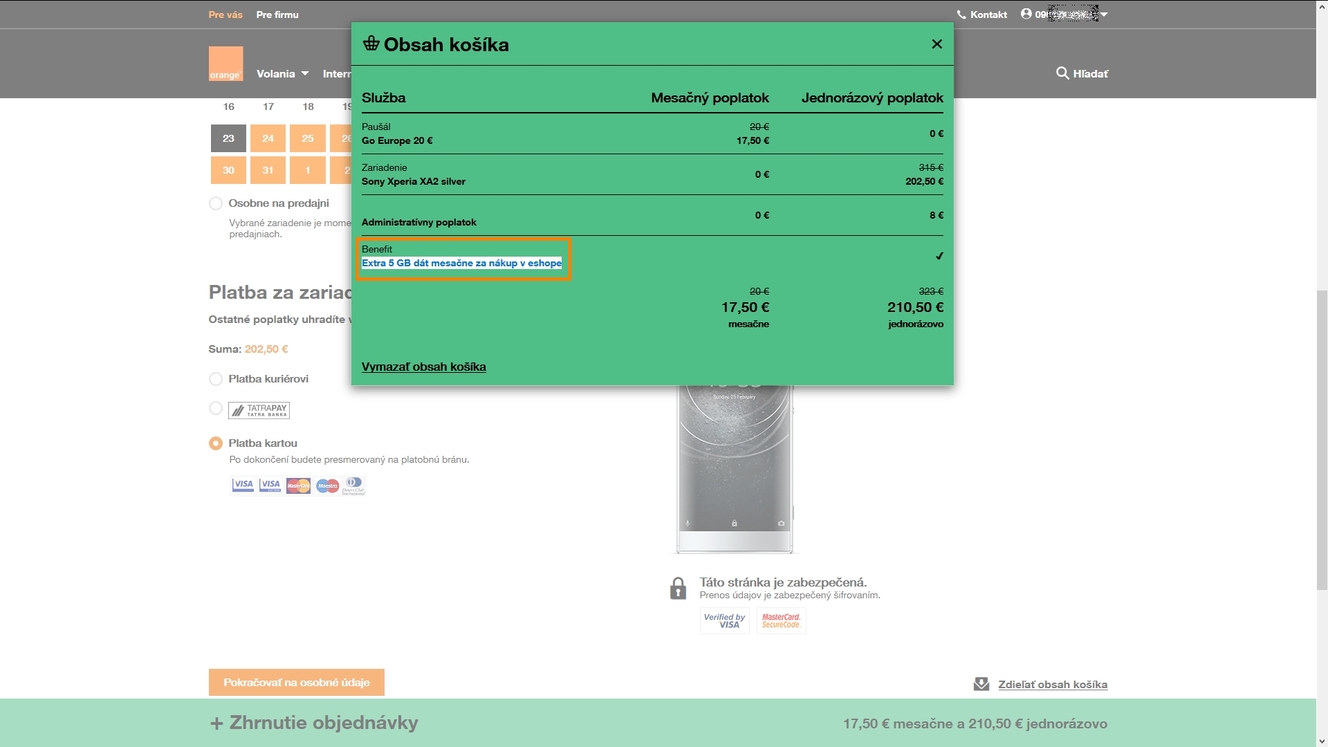Viewport: 1328px width, 747px height.
Task: Select the Tatrapay radio option
Action: [215, 408]
